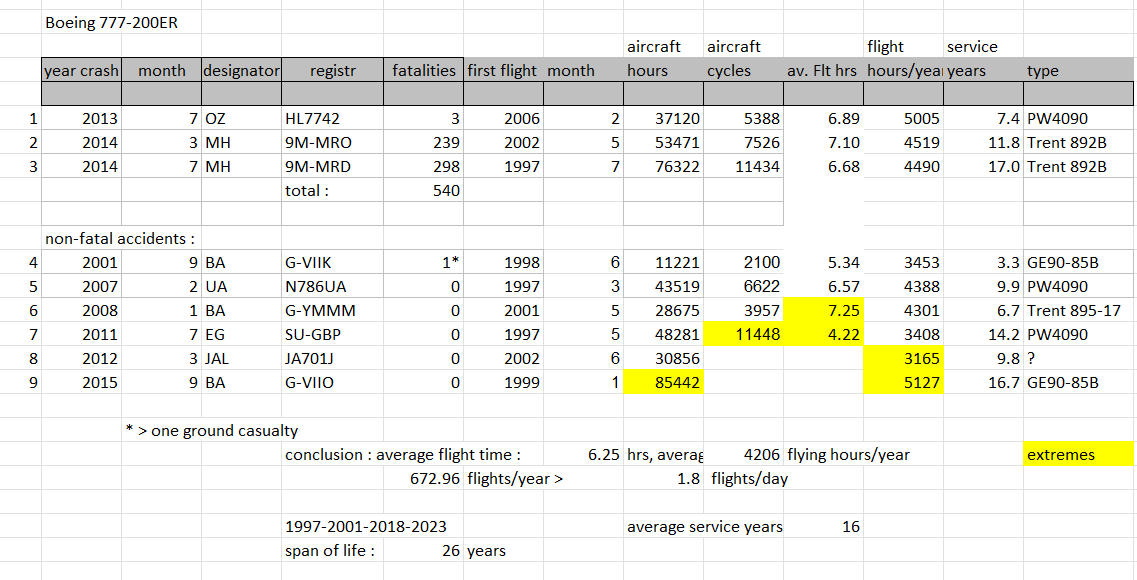The image size is (1137, 580).
Task: Select designator cell JAL
Action: tap(241, 357)
